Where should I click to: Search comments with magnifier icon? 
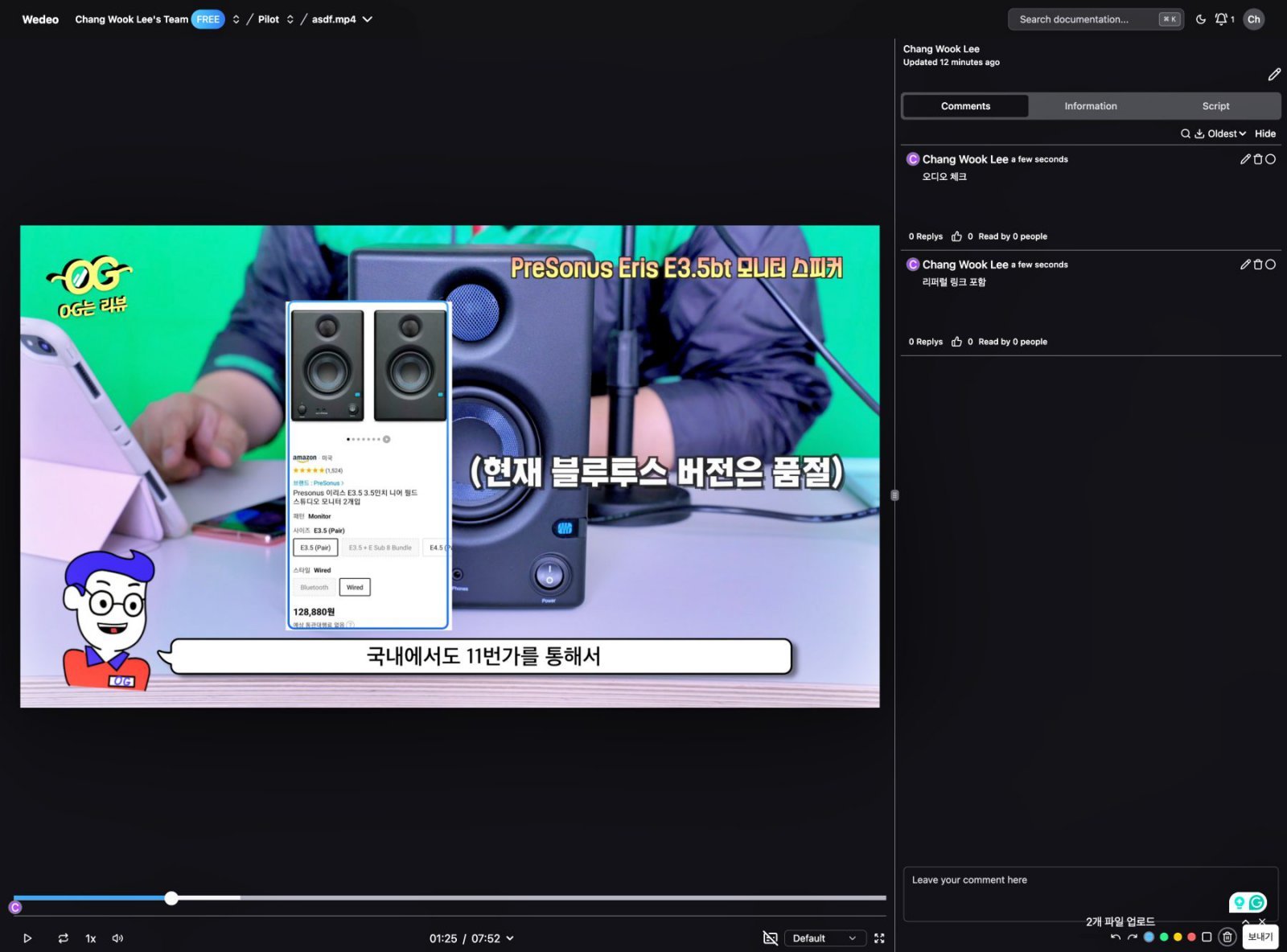tap(1185, 133)
